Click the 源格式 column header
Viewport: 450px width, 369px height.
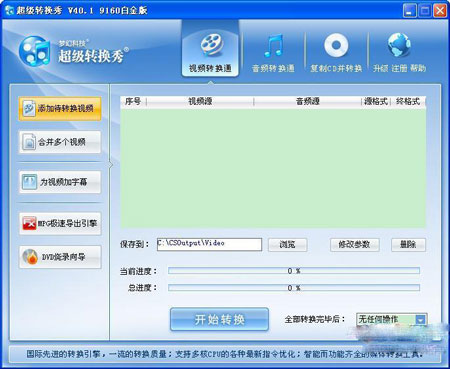[x=376, y=101]
